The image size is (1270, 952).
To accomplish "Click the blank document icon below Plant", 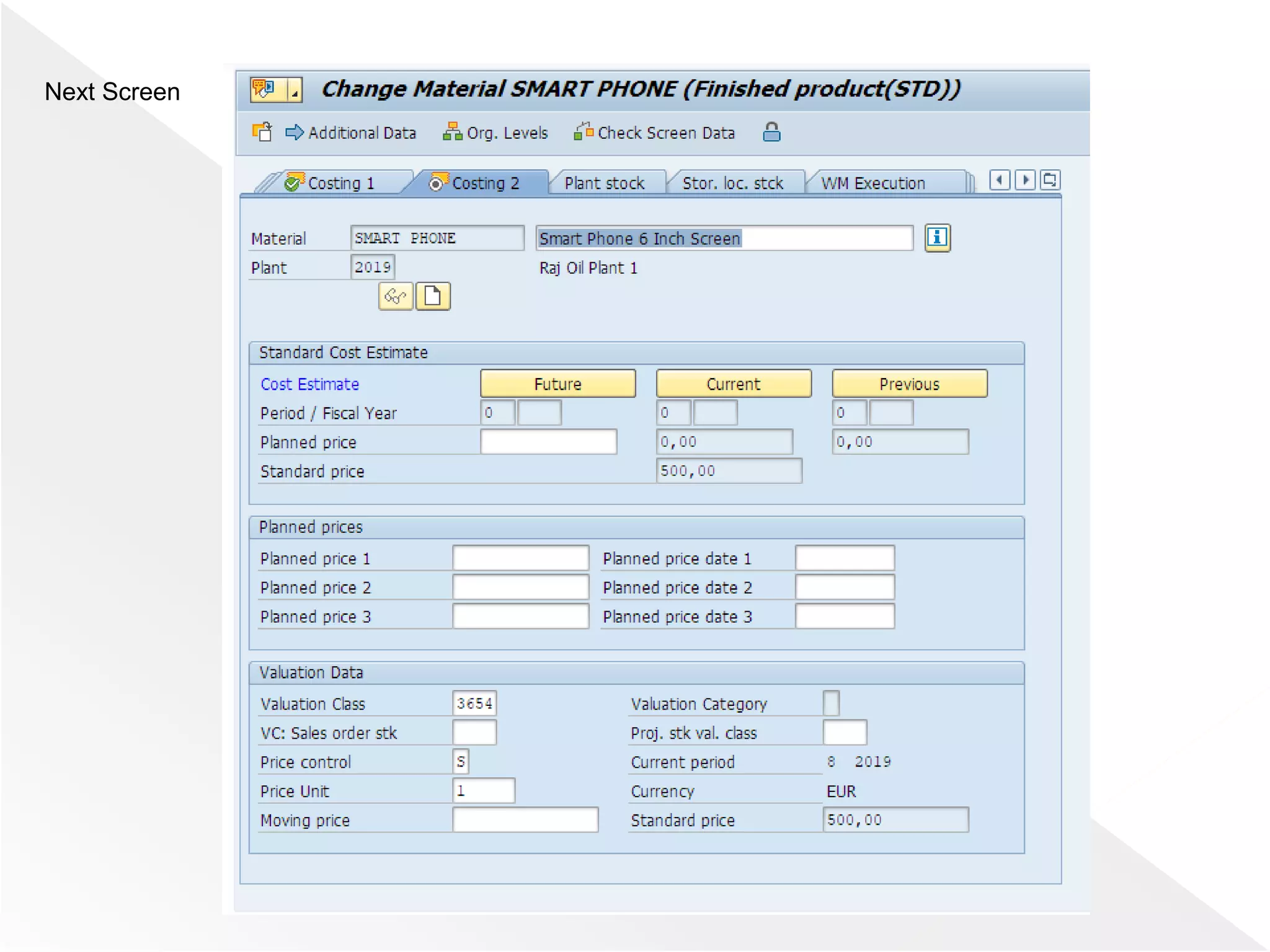I will (x=432, y=296).
